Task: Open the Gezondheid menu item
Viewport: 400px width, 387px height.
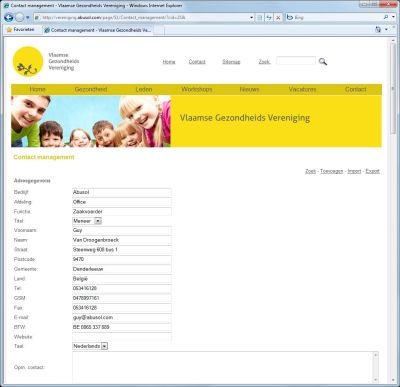Action: pyautogui.click(x=91, y=89)
